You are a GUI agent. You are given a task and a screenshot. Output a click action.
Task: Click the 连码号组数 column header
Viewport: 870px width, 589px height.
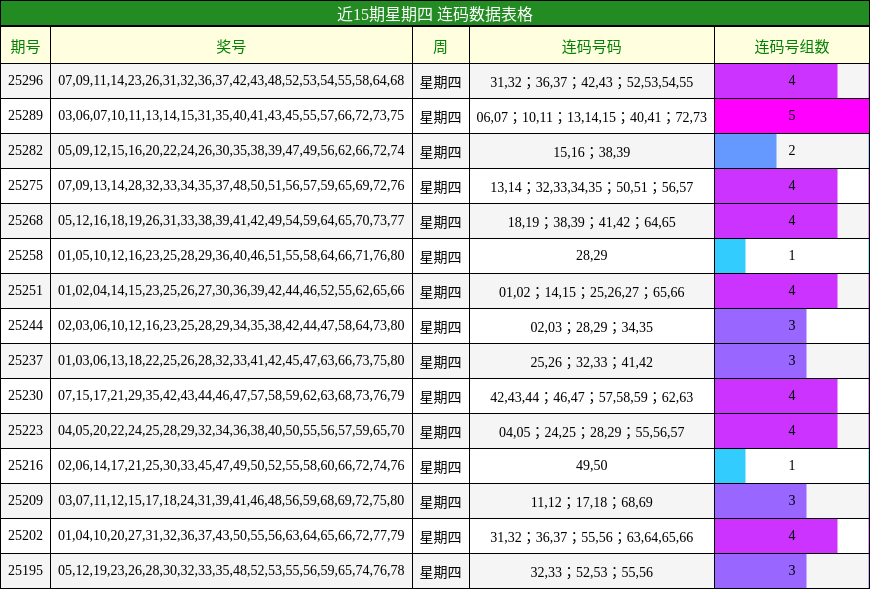[790, 44]
